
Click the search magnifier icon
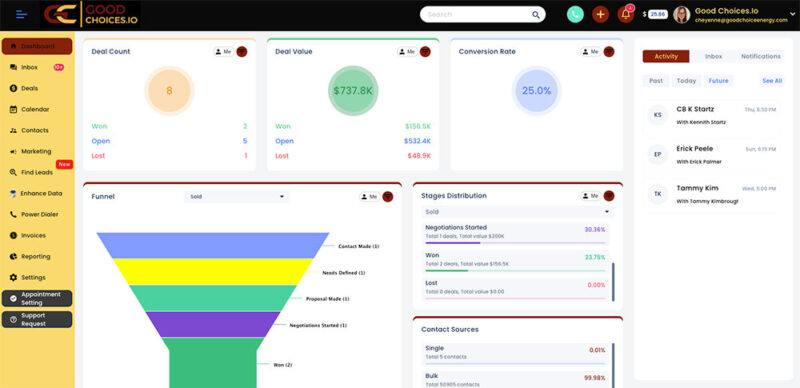pos(536,15)
